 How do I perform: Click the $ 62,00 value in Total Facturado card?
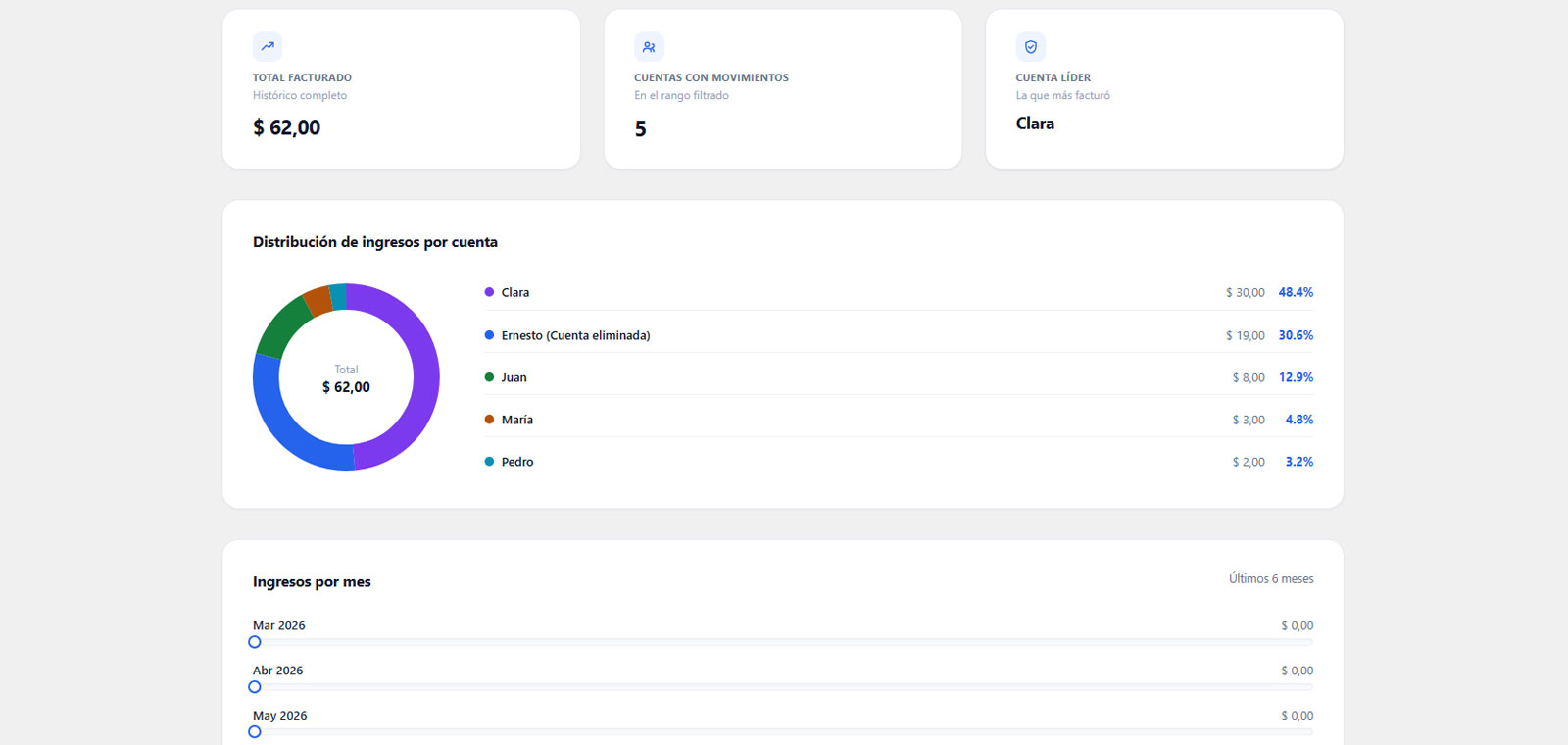(286, 127)
